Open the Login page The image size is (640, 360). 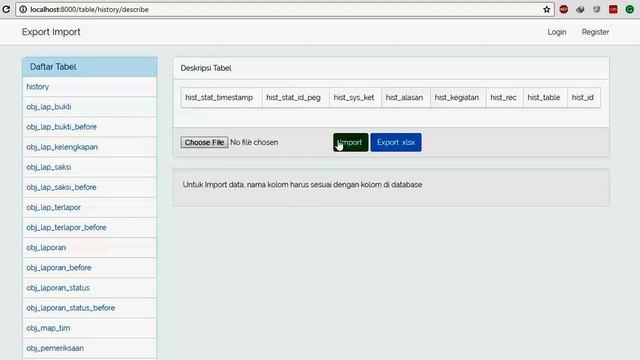557,32
